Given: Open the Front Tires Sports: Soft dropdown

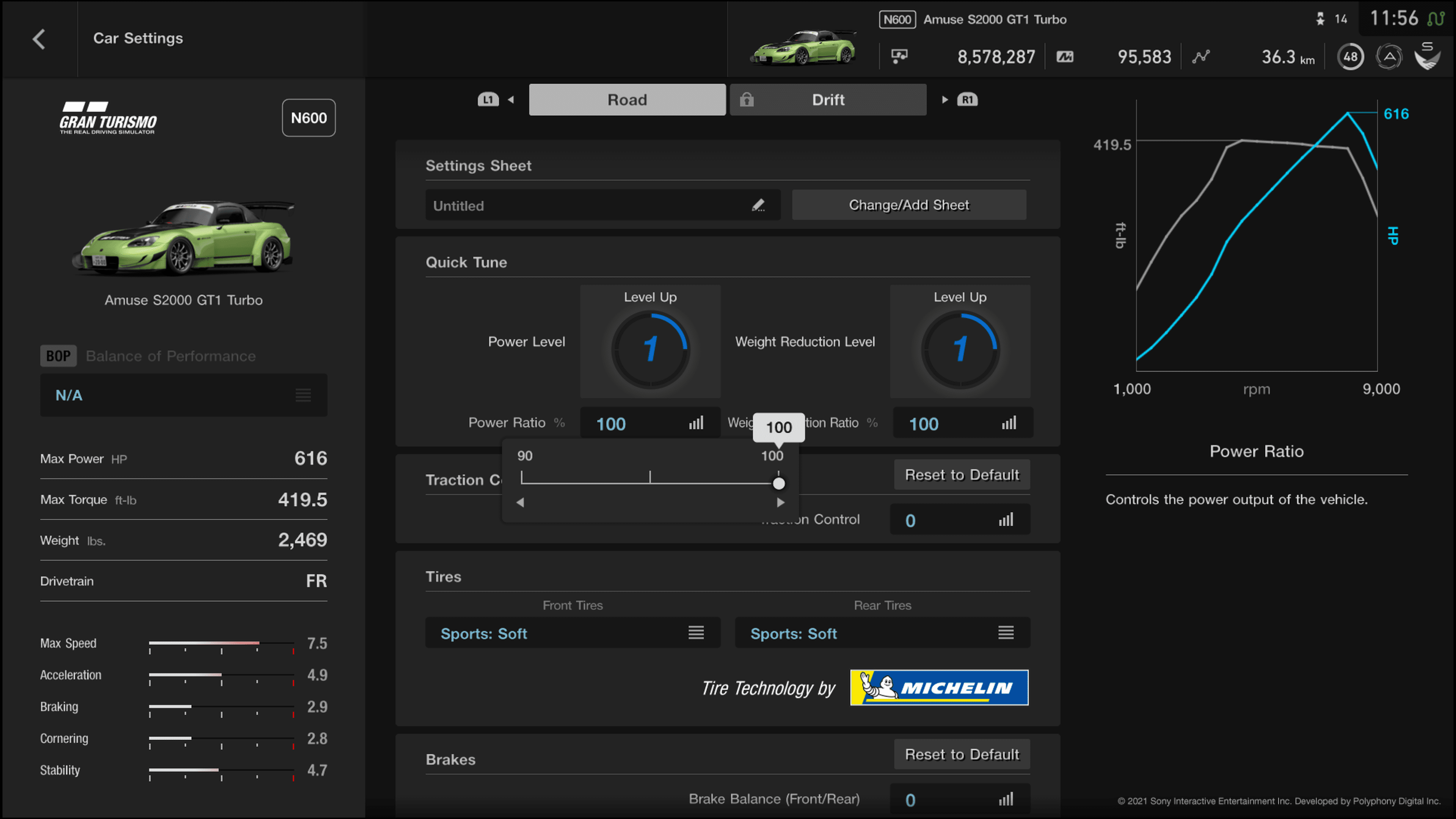Looking at the screenshot, I should pos(573,632).
